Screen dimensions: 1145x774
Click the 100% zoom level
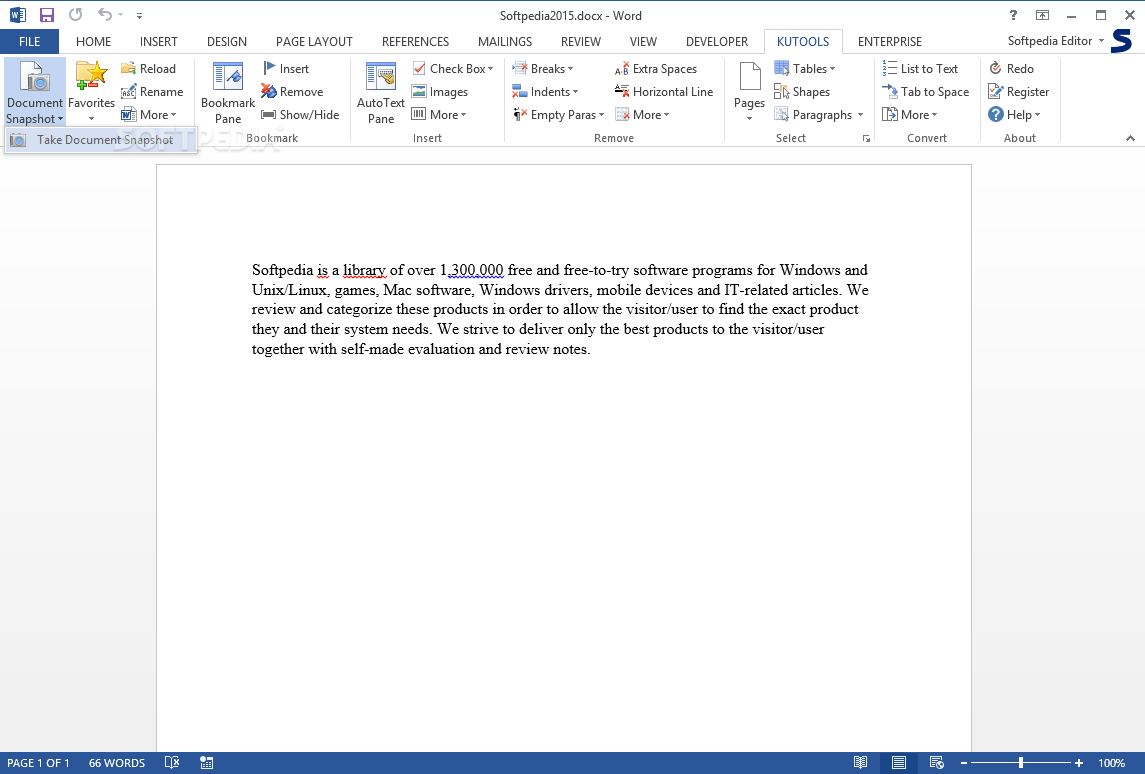1111,763
